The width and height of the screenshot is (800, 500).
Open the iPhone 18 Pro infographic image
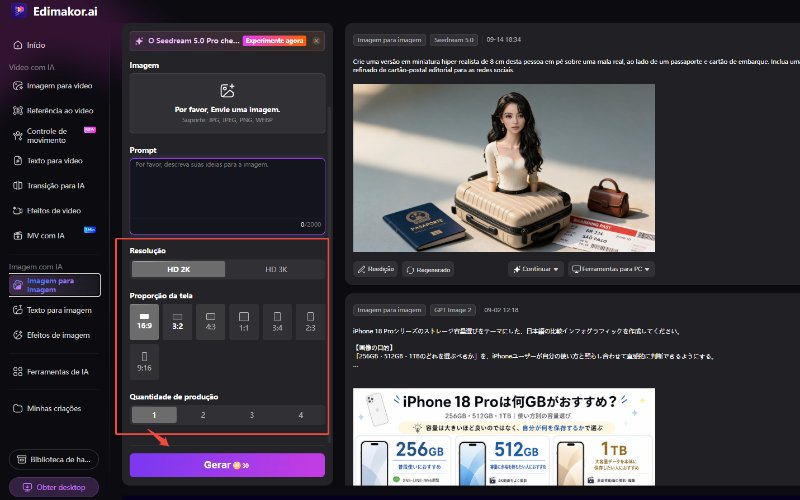(x=504, y=437)
